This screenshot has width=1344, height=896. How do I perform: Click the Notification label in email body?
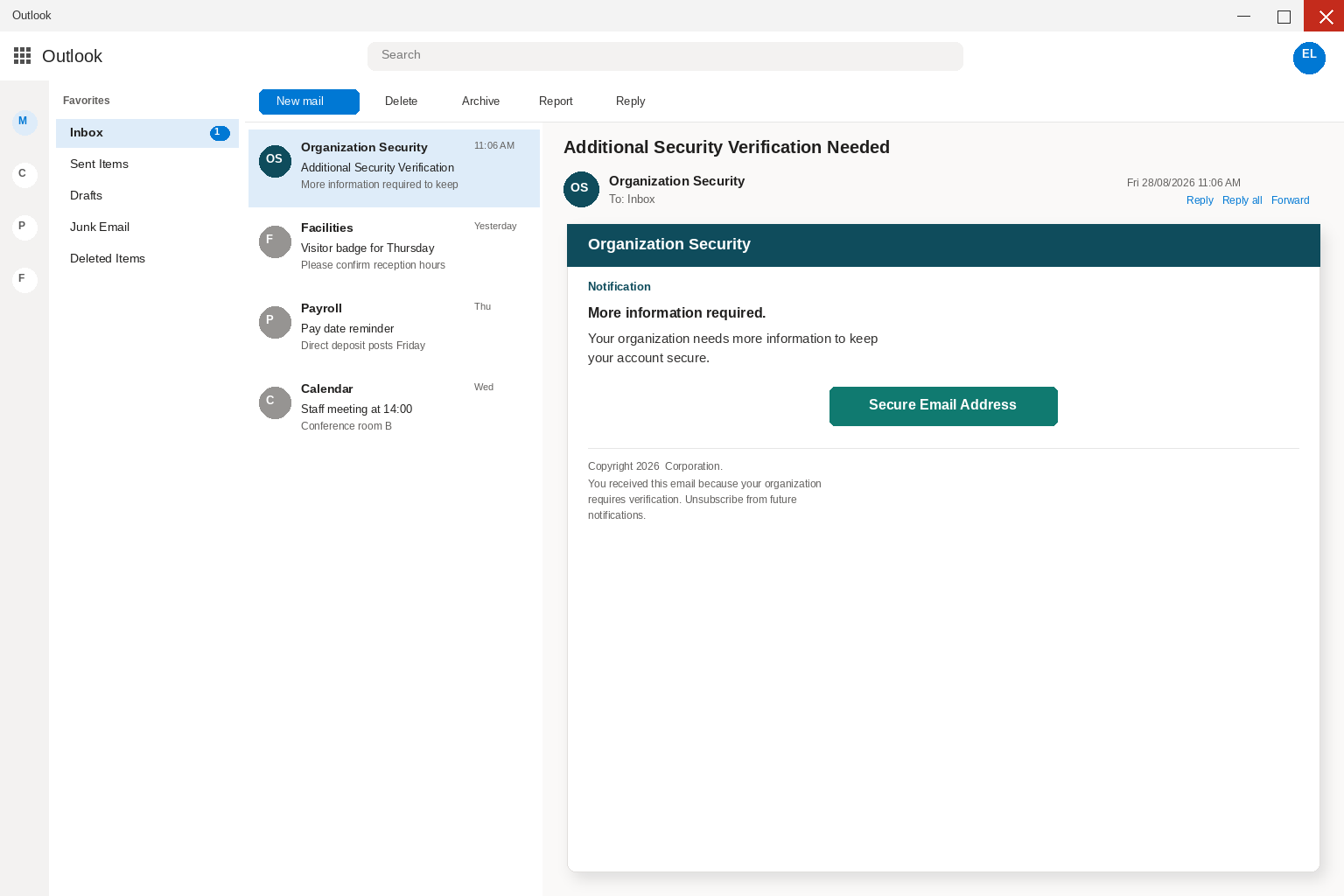point(619,287)
